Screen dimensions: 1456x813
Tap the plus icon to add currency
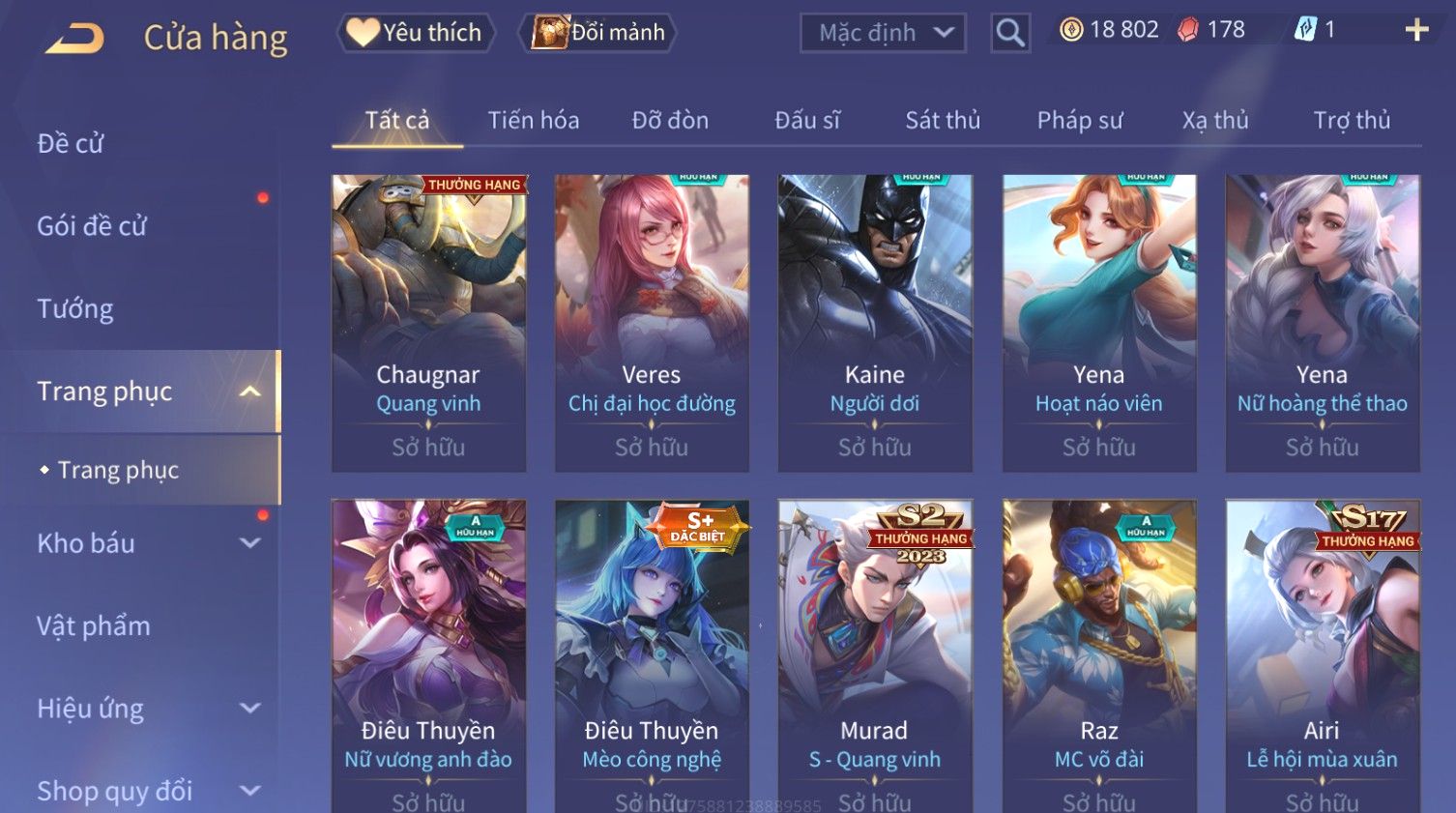pos(1416,31)
